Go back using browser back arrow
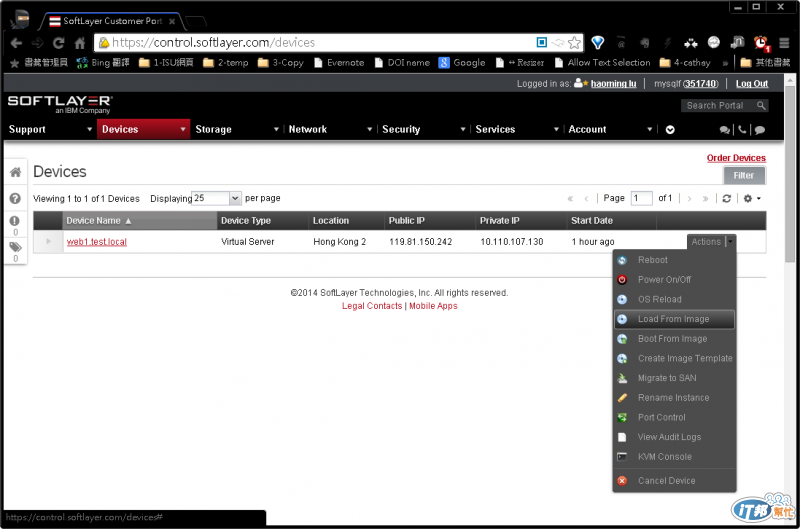The width and height of the screenshot is (800, 529). coord(16,43)
